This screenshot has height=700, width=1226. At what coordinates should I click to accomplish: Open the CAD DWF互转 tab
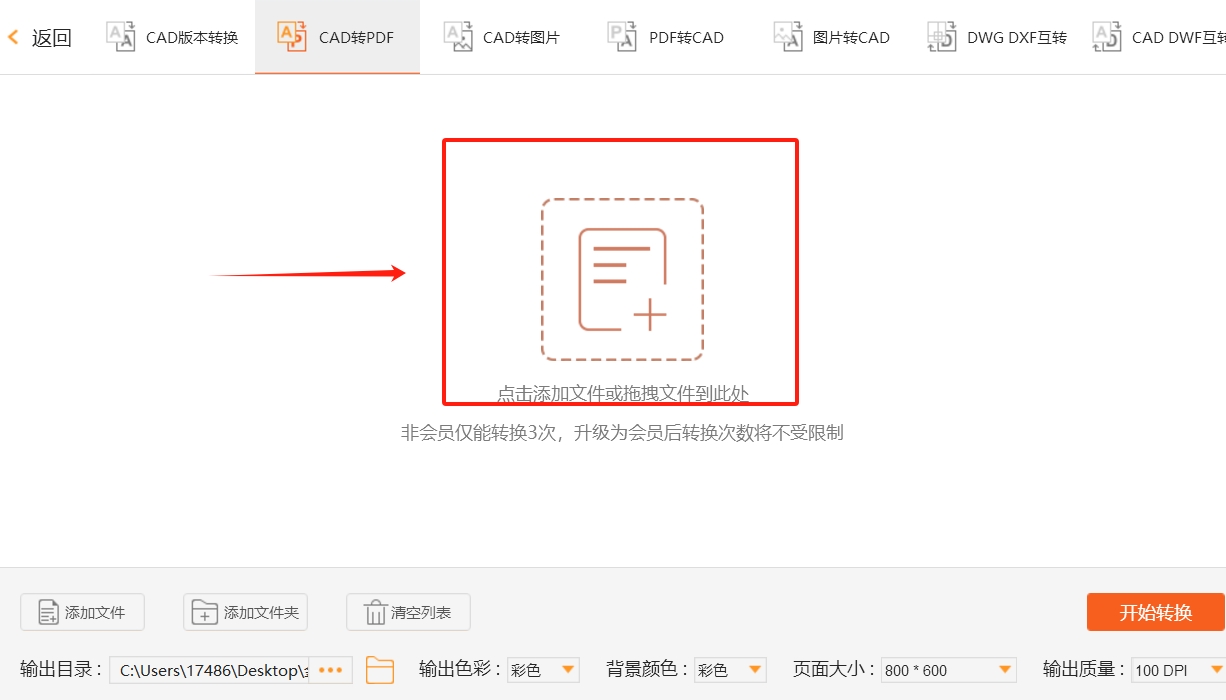1158,37
